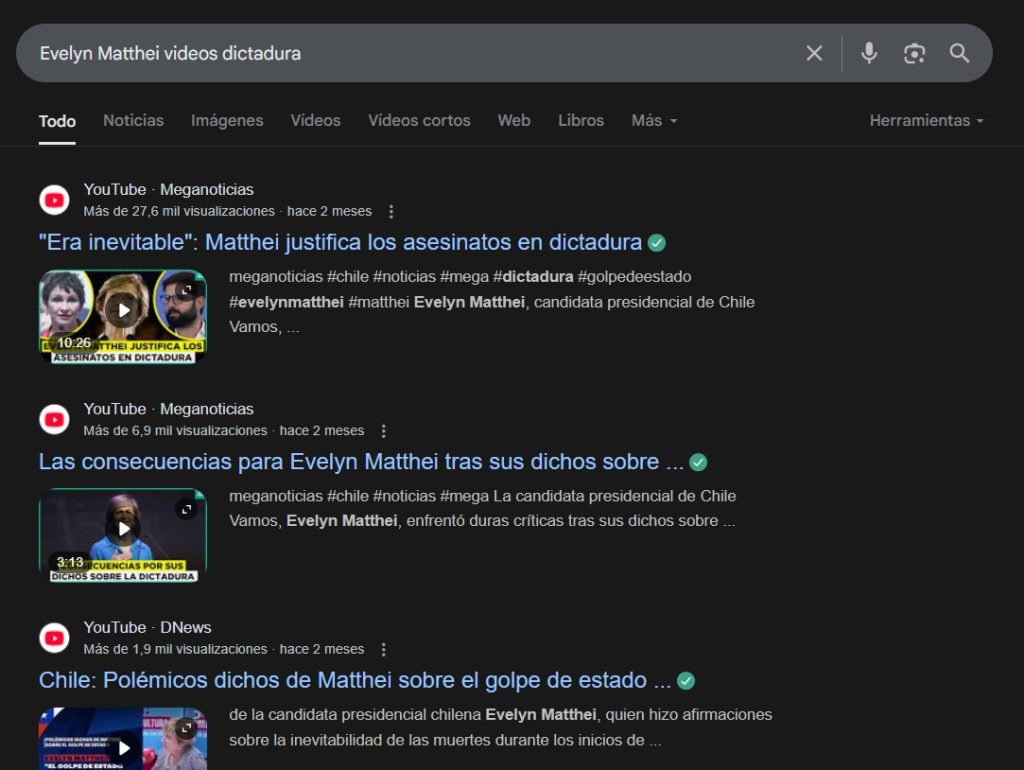This screenshot has height=770, width=1024.
Task: Open more options for the DNews result
Action: [383, 650]
